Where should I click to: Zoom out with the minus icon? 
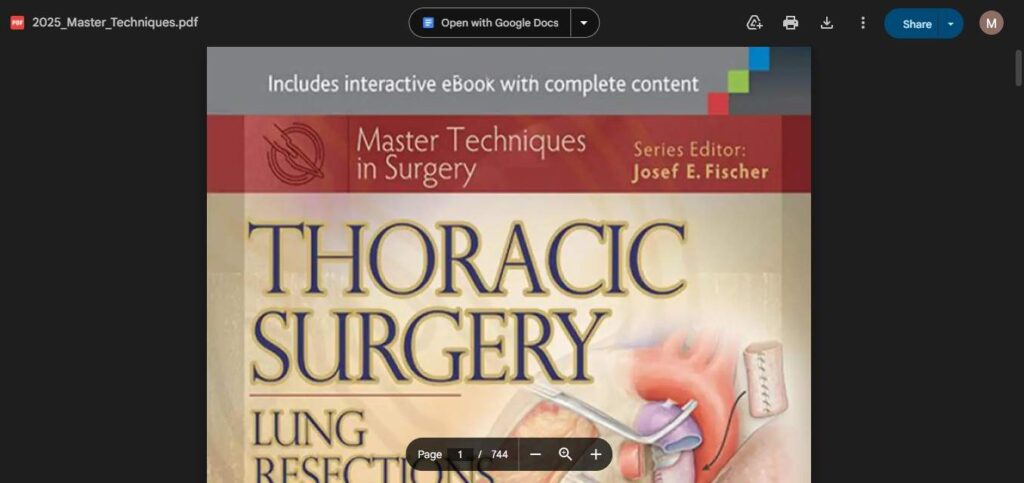[x=536, y=454]
